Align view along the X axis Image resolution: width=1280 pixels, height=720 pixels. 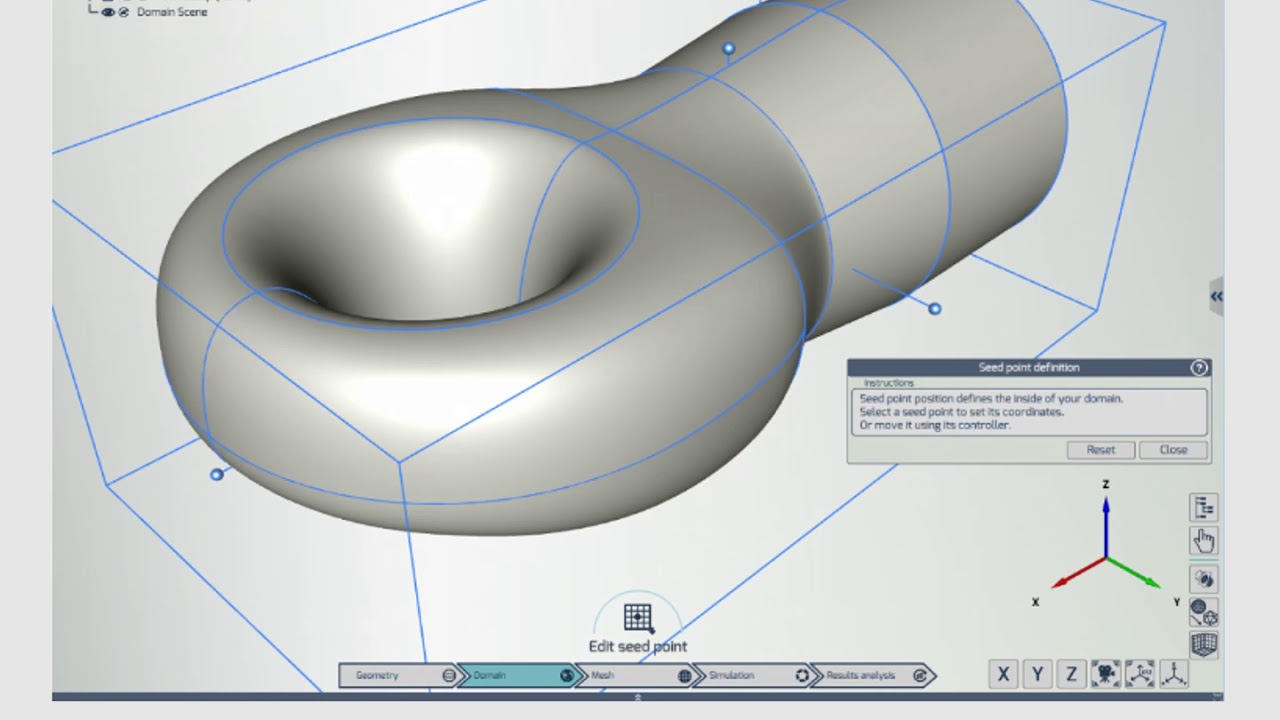[1003, 675]
